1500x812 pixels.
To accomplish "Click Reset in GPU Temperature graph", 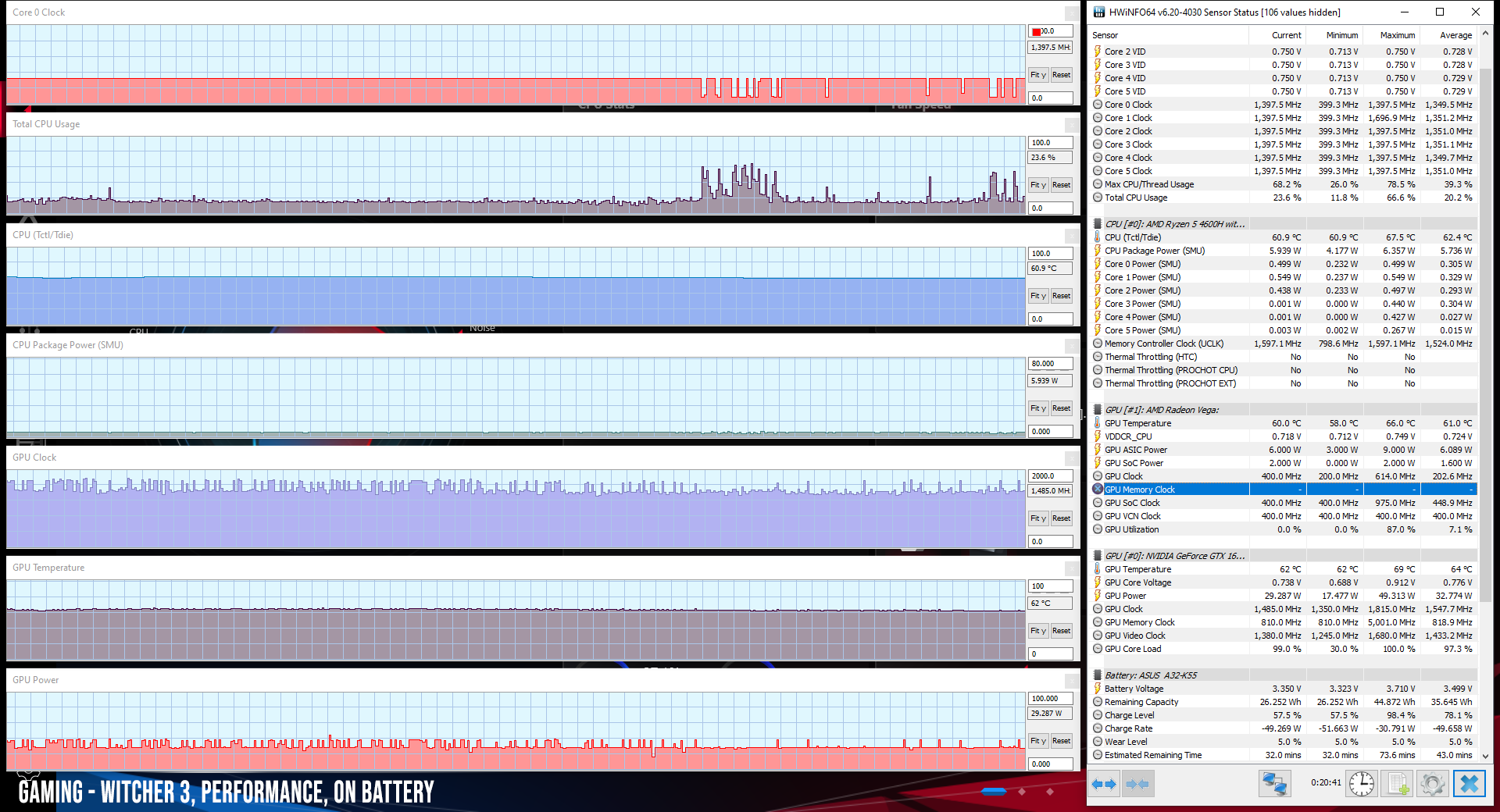I will pos(1061,631).
